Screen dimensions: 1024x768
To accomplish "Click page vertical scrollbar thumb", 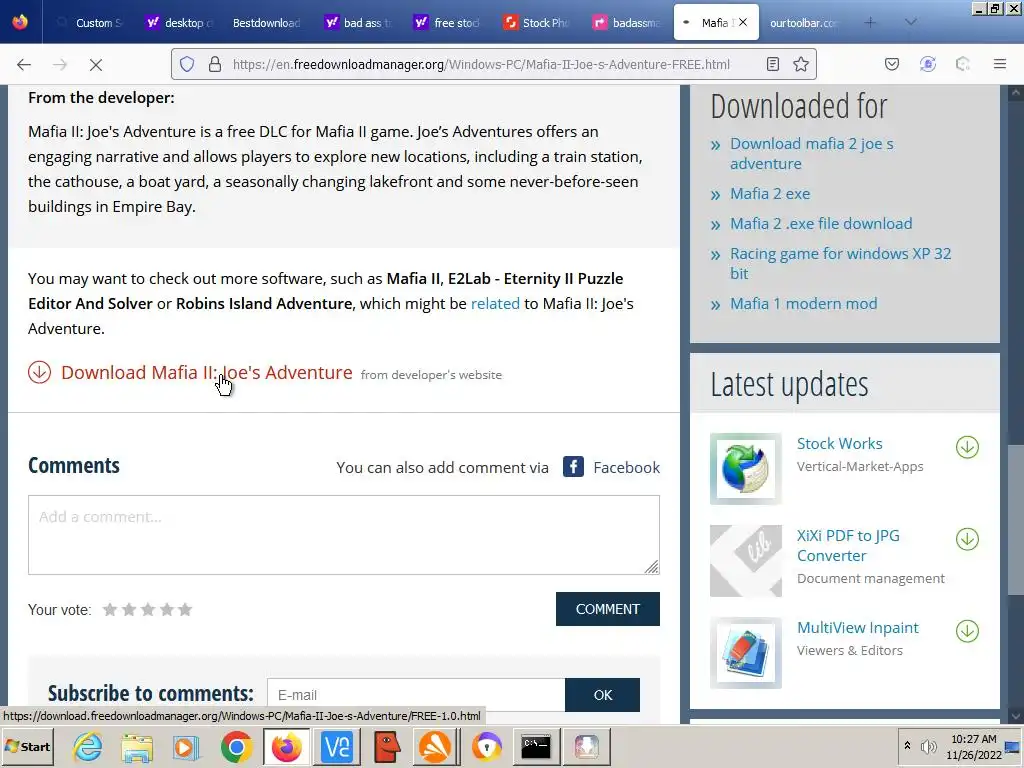I will point(1016,519).
